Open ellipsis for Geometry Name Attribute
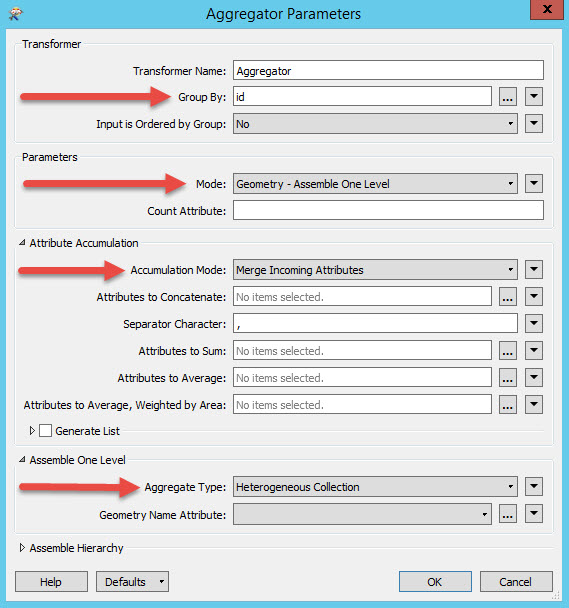Viewport: 569px width, 608px height. (508, 514)
